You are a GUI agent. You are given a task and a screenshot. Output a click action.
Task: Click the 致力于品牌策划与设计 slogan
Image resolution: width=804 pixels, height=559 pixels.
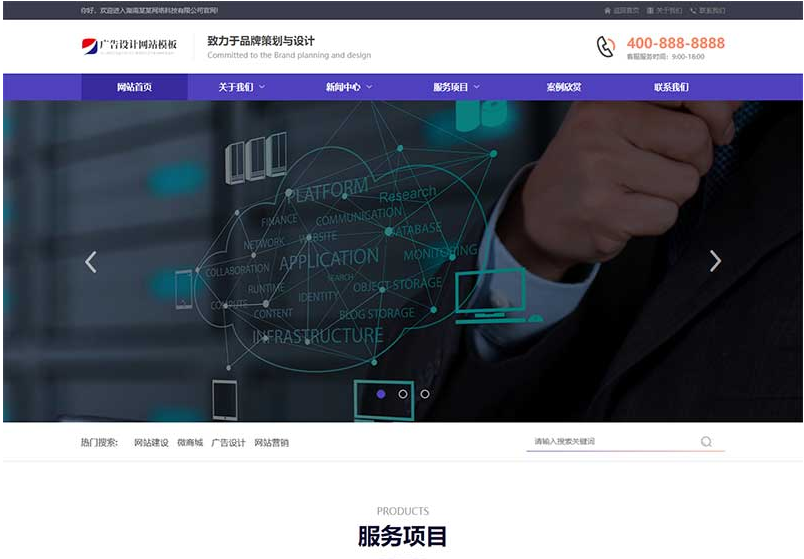pyautogui.click(x=261, y=41)
